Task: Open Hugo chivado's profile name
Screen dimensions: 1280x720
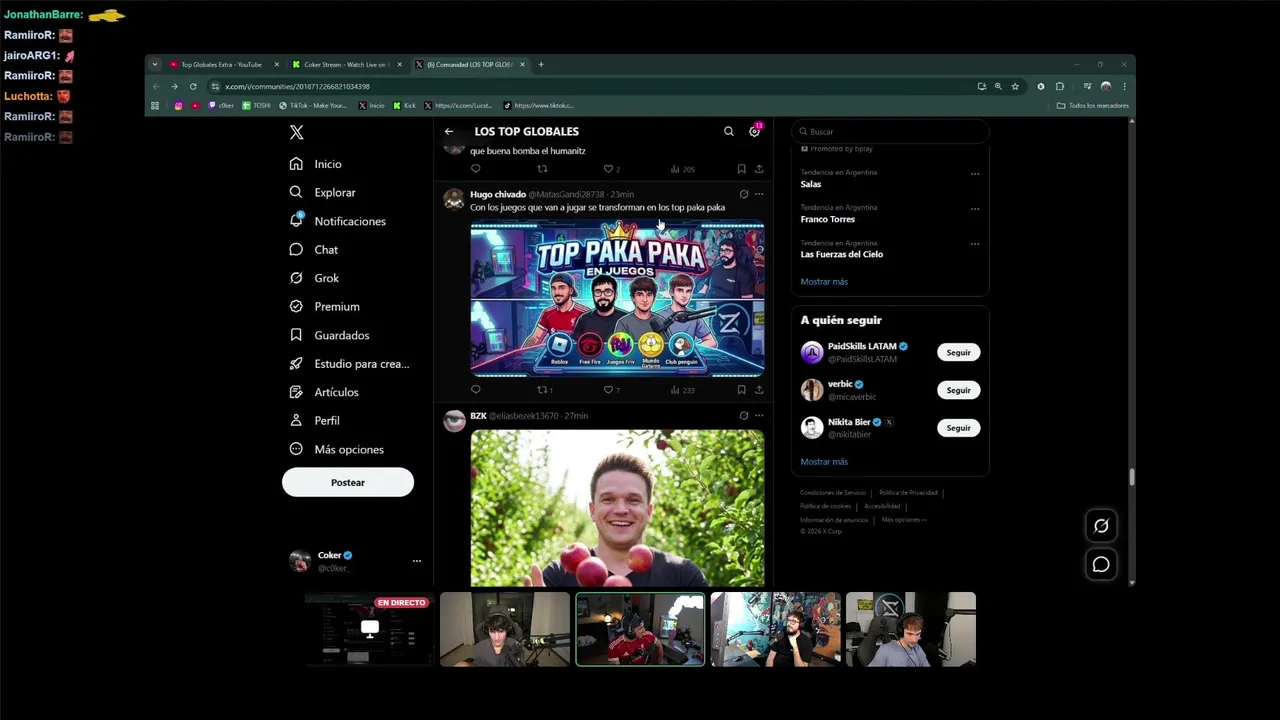Action: point(498,194)
